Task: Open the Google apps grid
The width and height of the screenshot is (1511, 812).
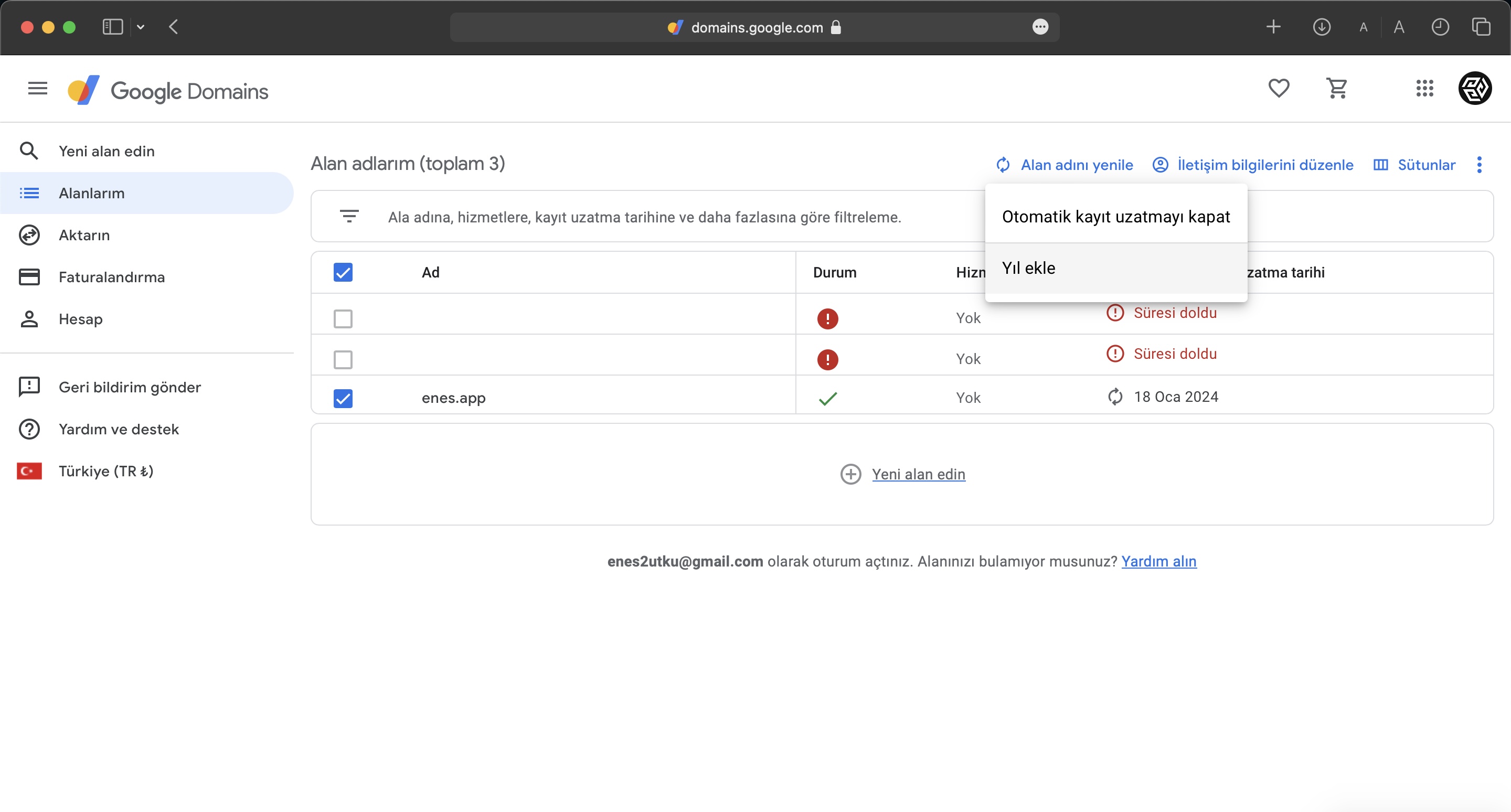Action: 1425,89
